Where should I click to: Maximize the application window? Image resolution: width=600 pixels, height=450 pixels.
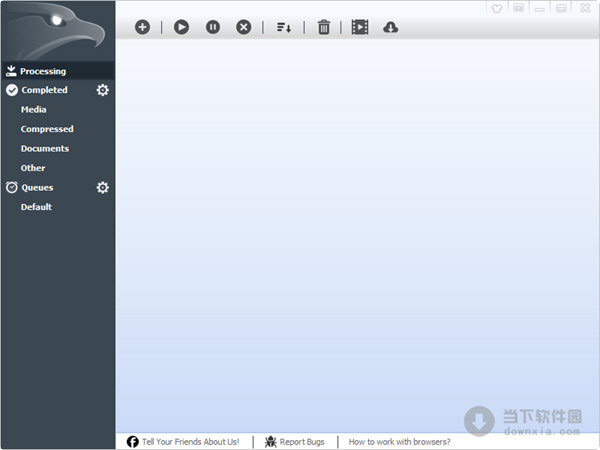[561, 8]
